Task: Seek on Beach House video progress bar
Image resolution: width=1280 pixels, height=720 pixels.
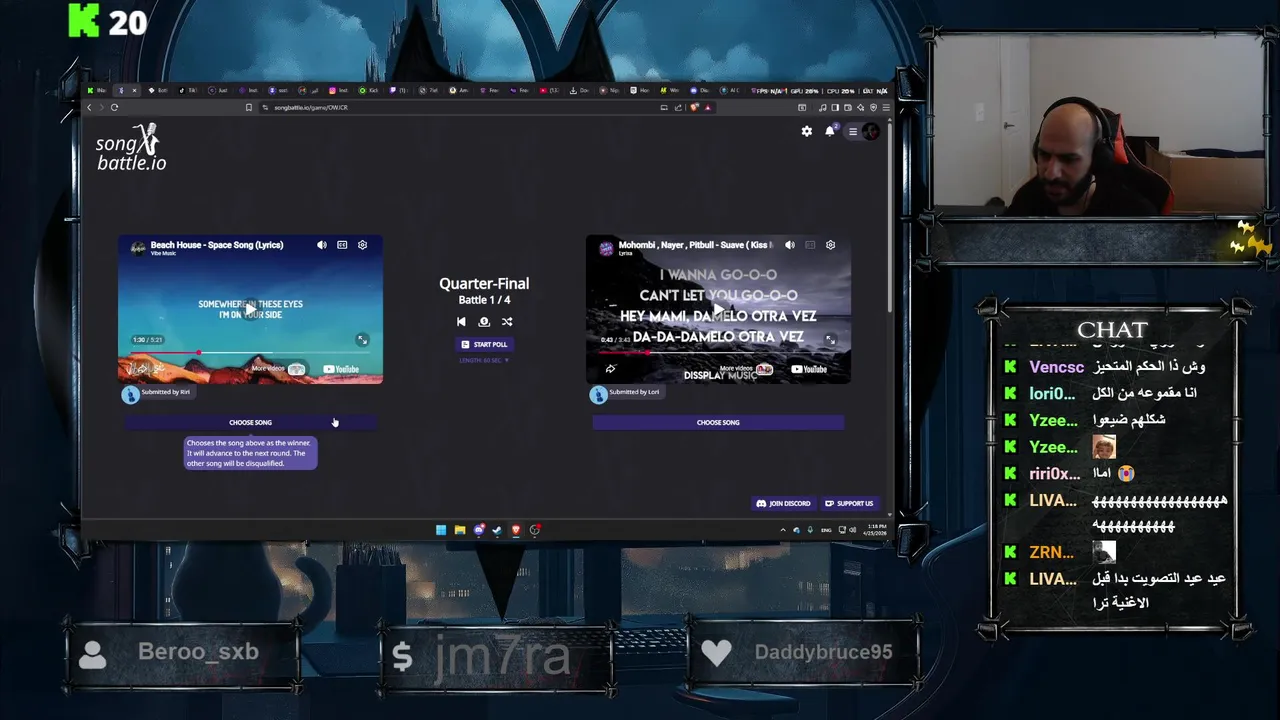Action: point(250,353)
